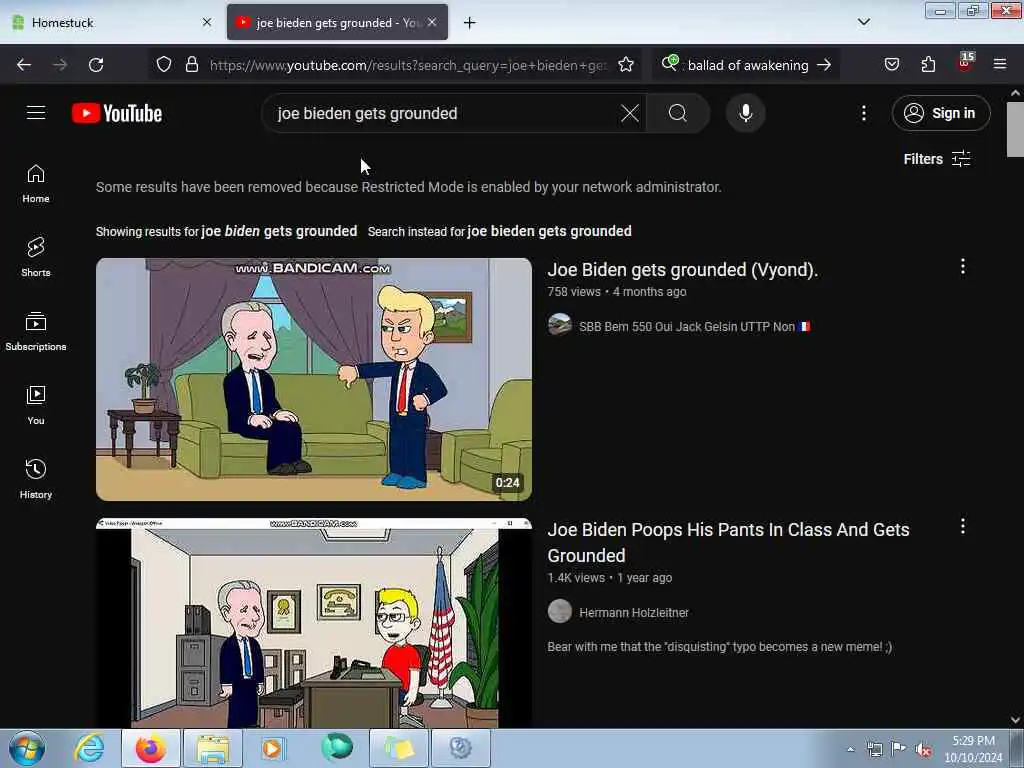Viewport: 1024px width, 768px height.
Task: Open more options for Joe Biden gets grounded (Vyond)
Action: 963,266
